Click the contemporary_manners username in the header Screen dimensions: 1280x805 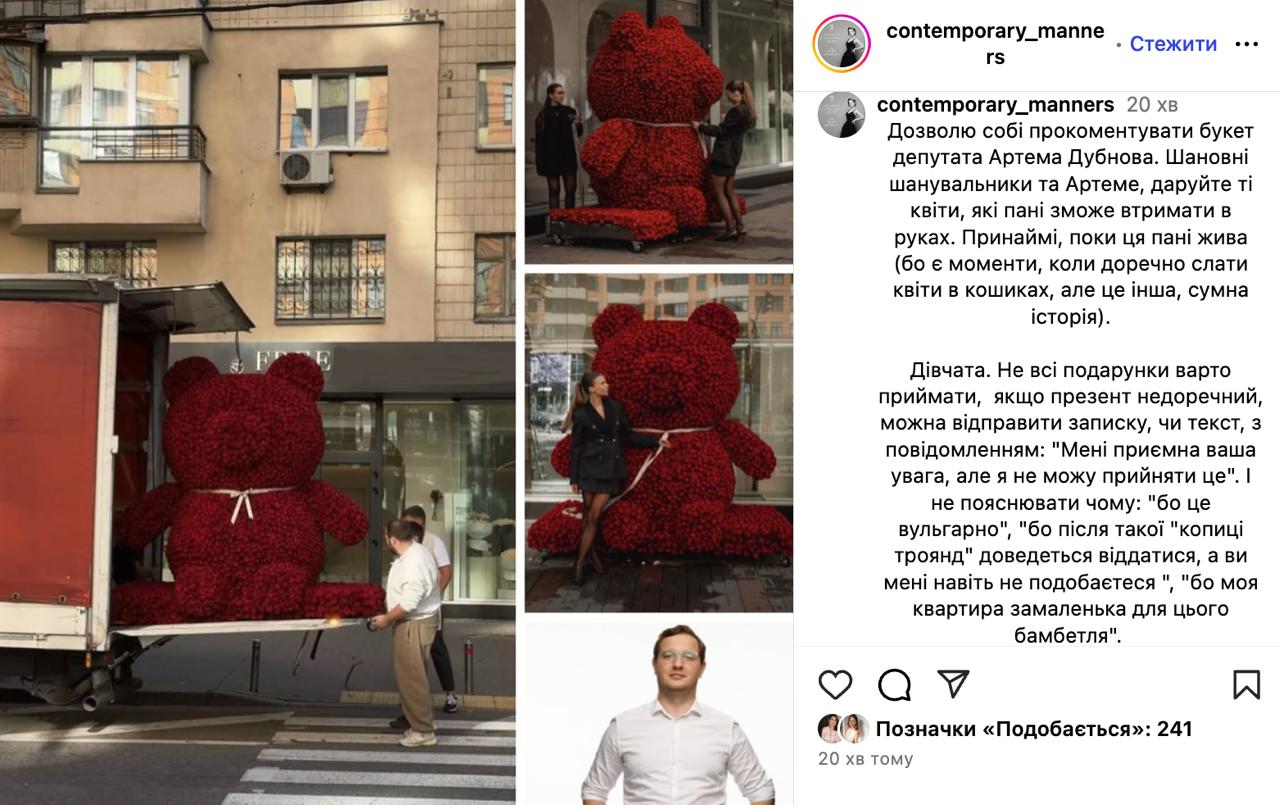tap(995, 44)
